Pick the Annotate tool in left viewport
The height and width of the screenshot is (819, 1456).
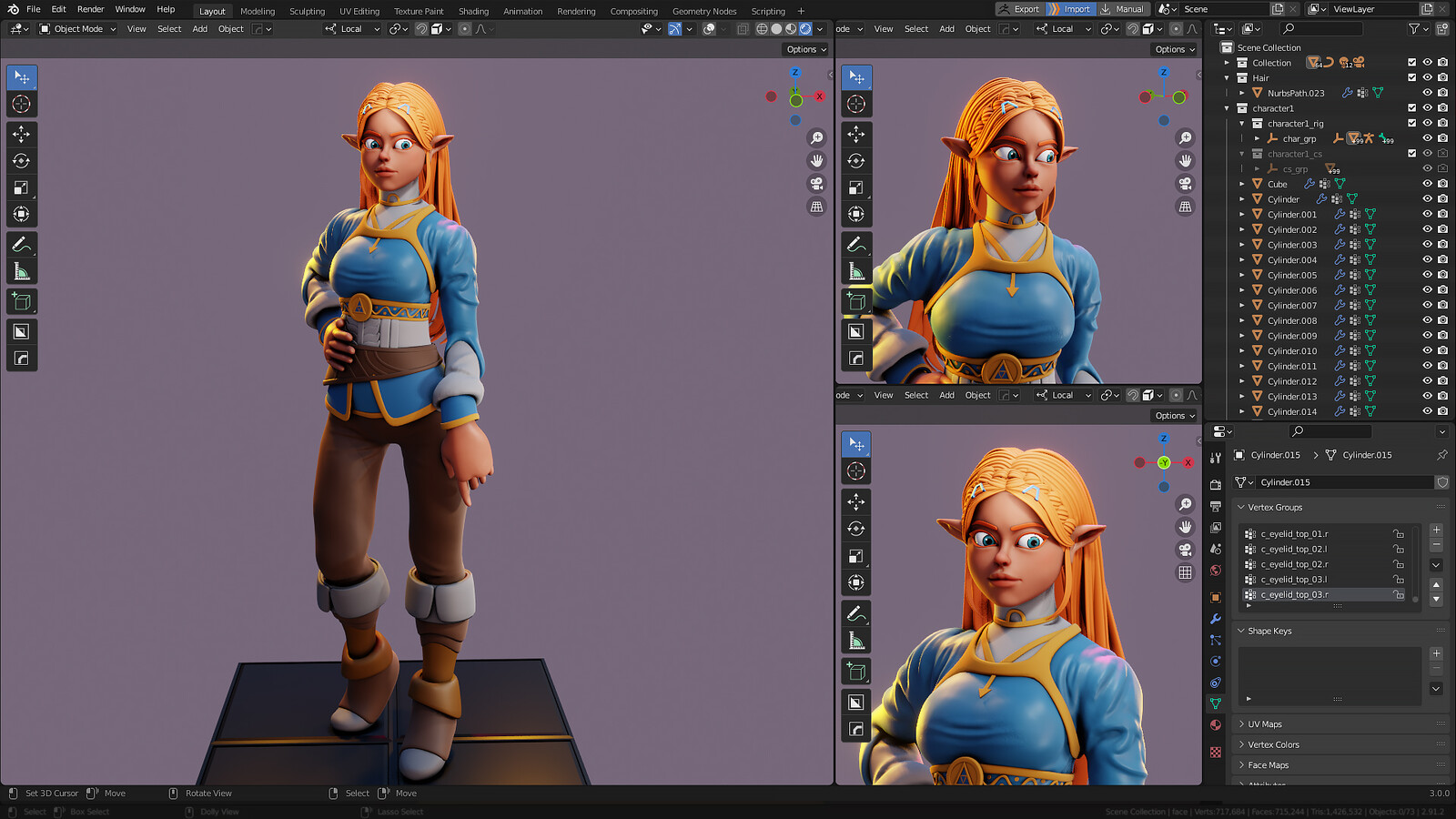click(x=21, y=245)
